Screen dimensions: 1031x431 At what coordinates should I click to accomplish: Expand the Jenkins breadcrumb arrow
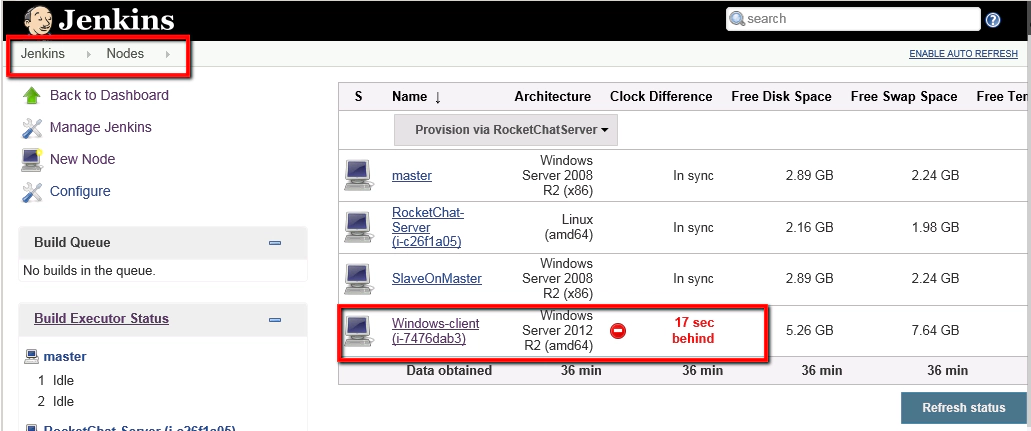[89, 54]
